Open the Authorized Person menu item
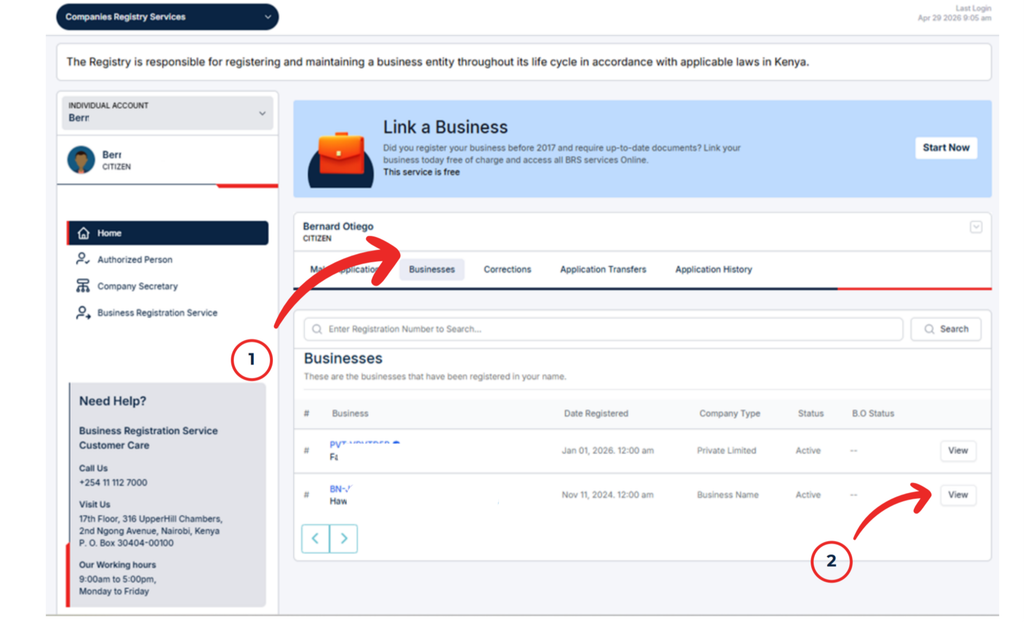Viewport: 1024px width, 622px height. (135, 259)
